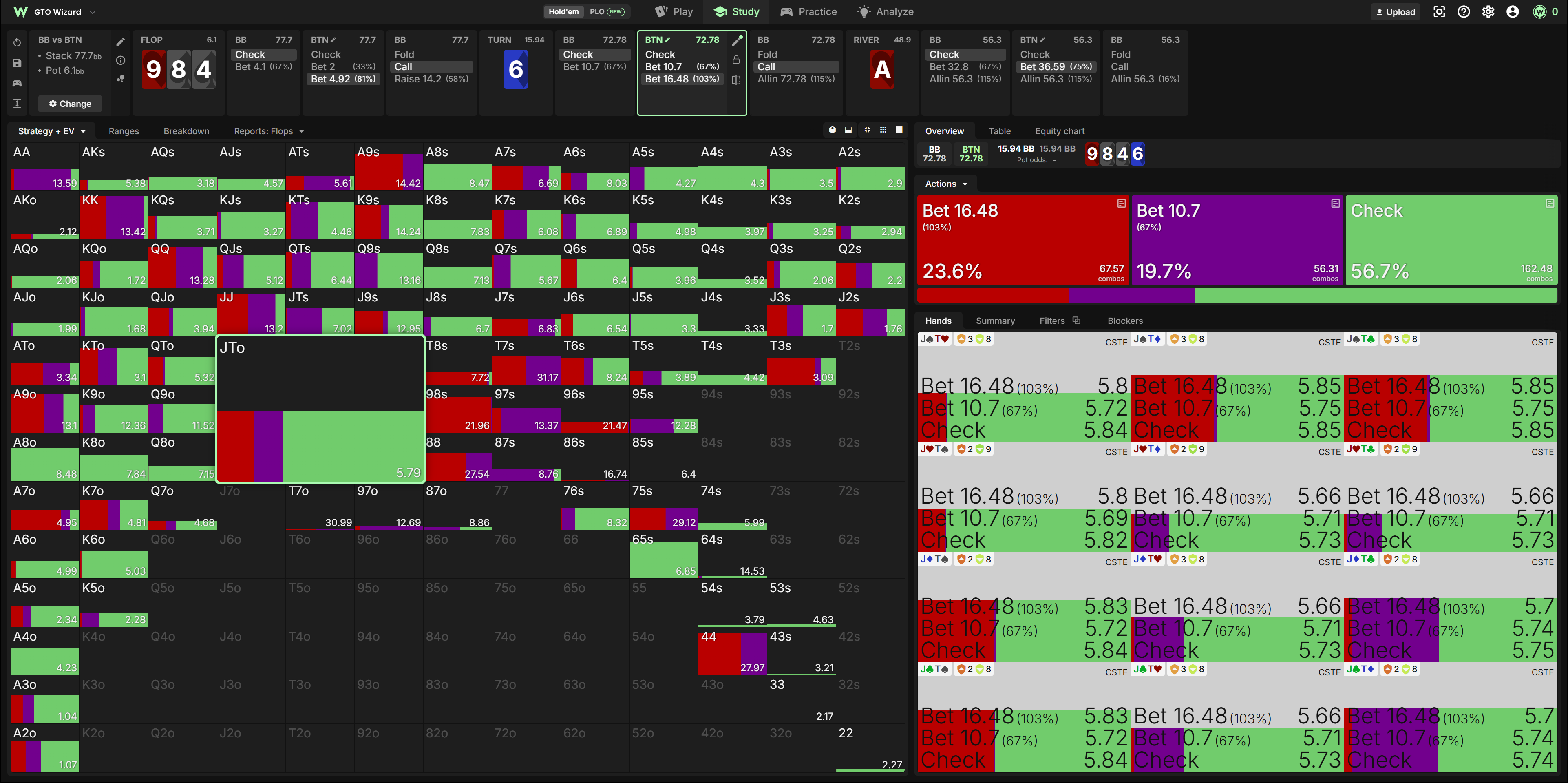This screenshot has height=783, width=1568.
Task: Click the cube view icon above matrix
Action: tap(832, 130)
